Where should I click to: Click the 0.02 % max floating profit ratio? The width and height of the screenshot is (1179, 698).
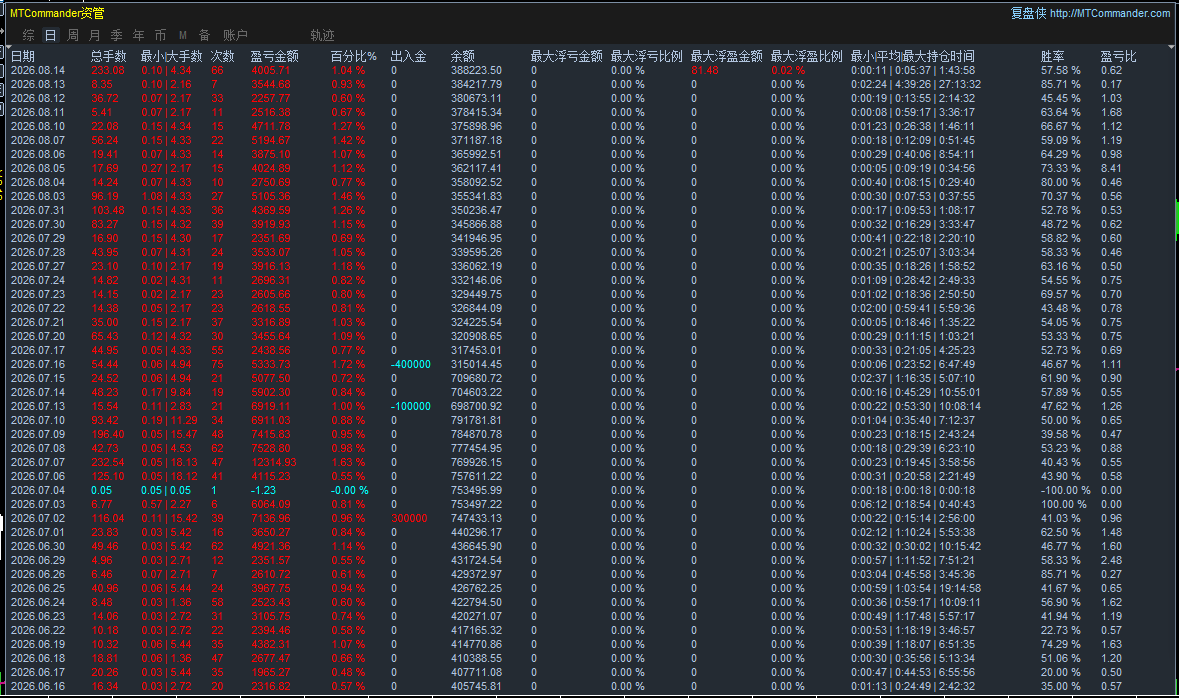click(x=787, y=71)
